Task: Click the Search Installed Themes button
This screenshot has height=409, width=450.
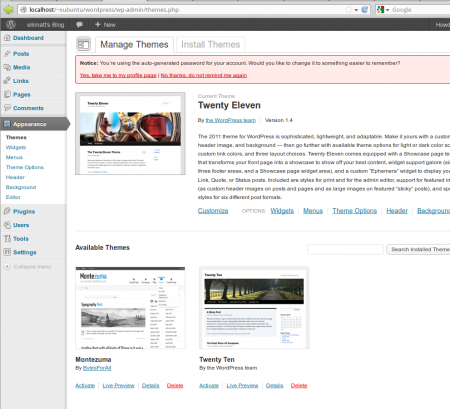Action: click(418, 249)
